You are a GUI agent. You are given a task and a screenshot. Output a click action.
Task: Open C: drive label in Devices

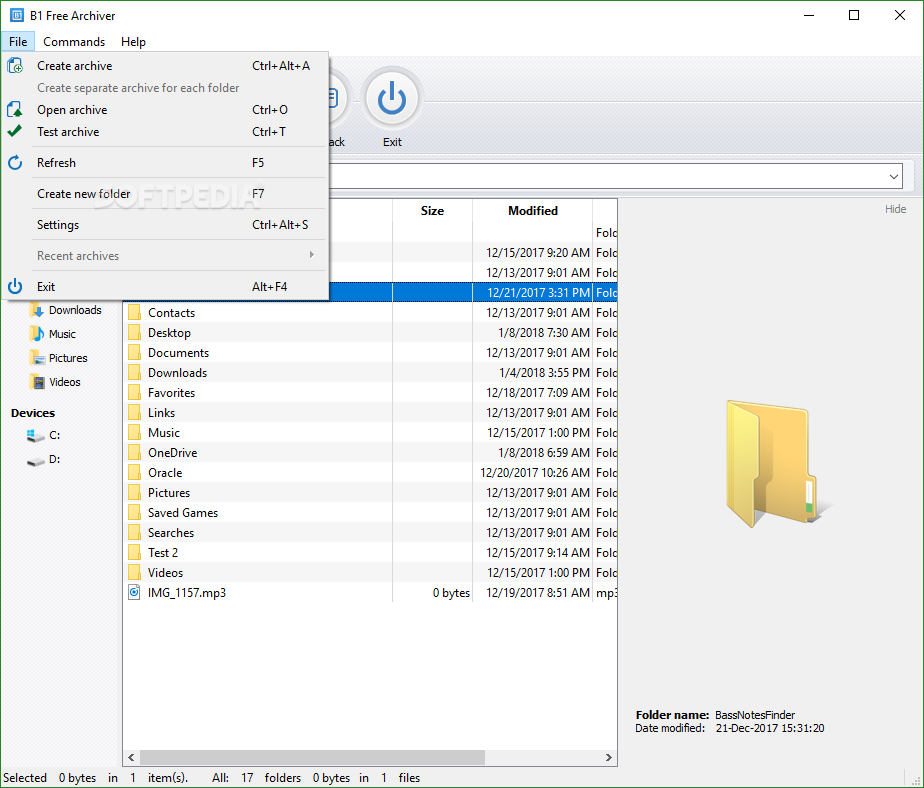pos(54,436)
